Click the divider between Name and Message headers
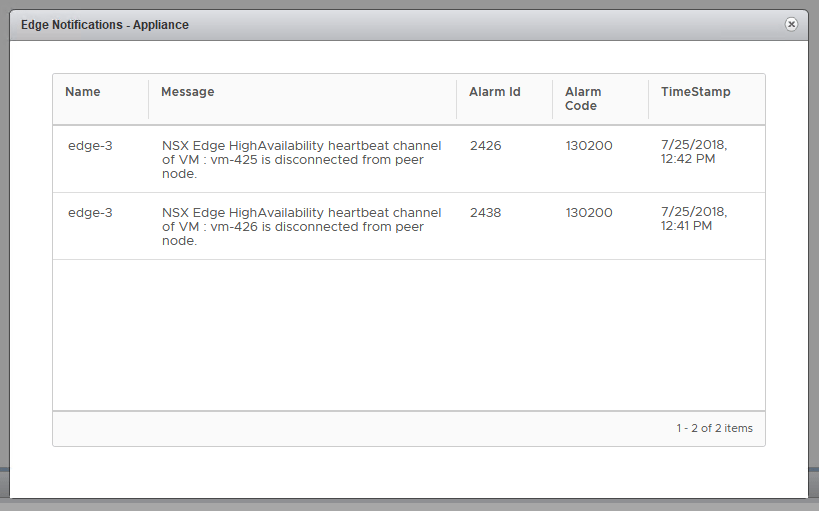The height and width of the screenshot is (511, 819). pyautogui.click(x=148, y=99)
